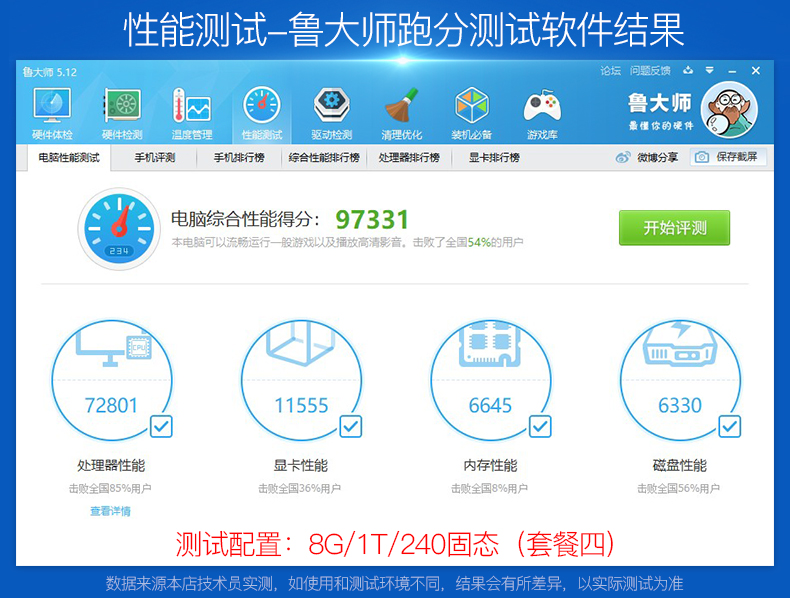Click the graphics score 11555
Screen dimensions: 790x598
point(301,405)
